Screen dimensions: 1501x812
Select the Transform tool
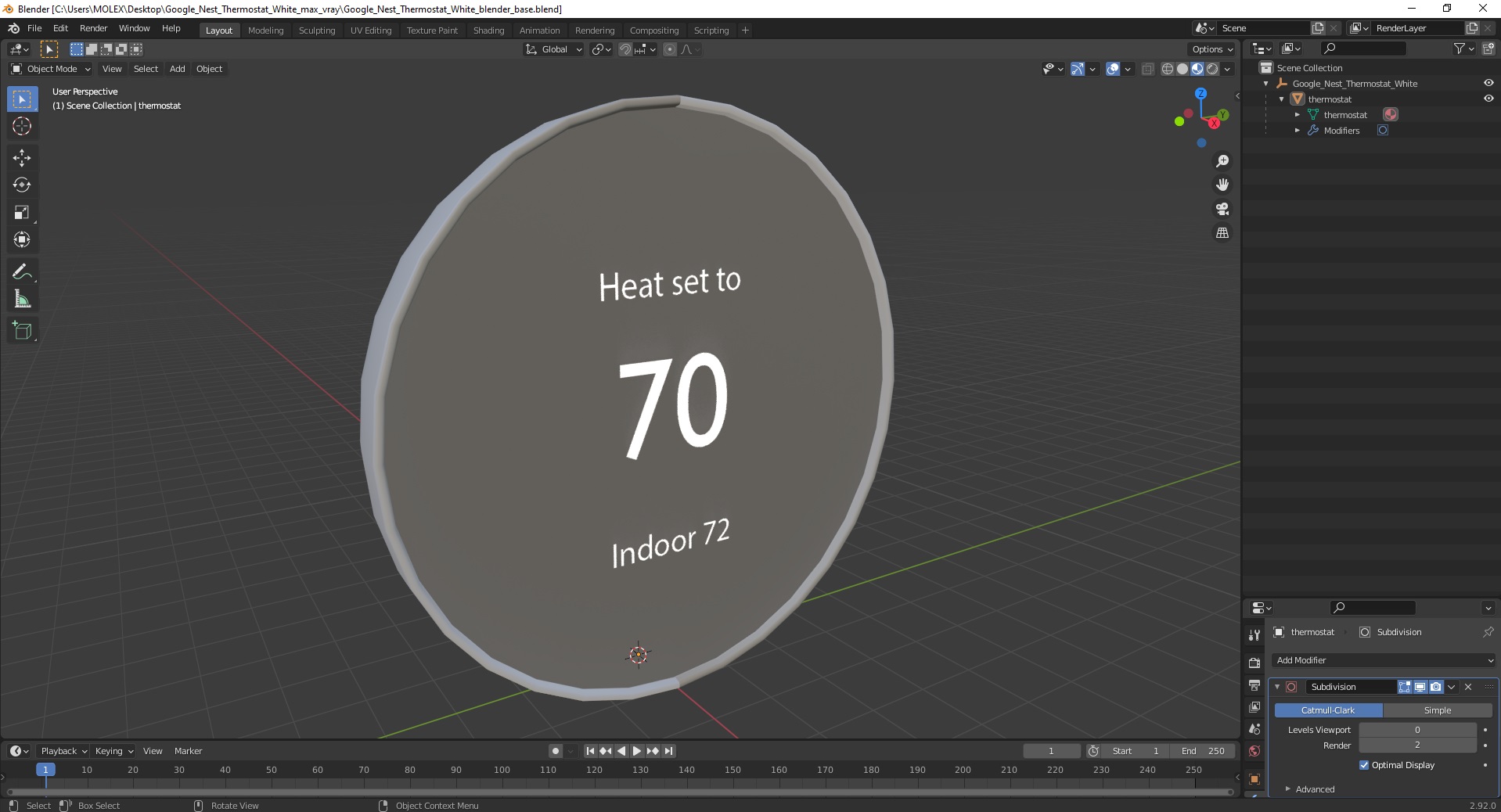pos(22,240)
